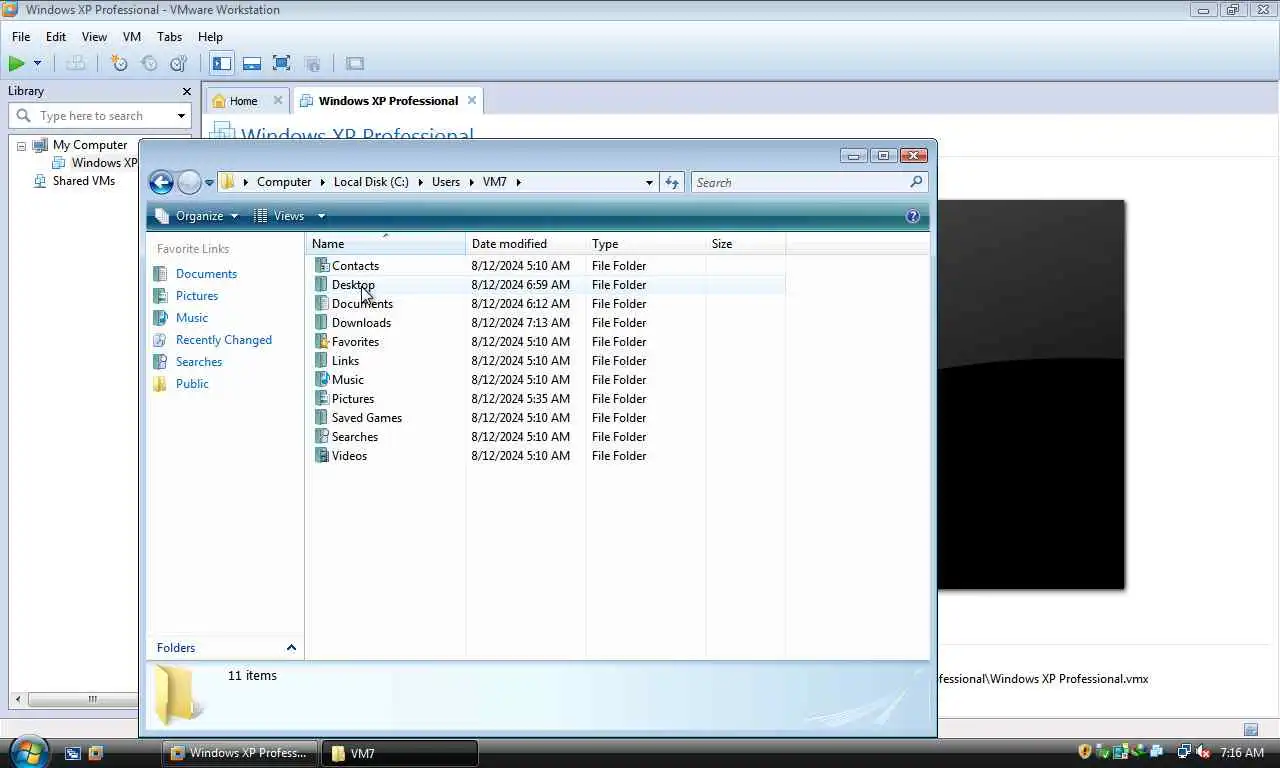Click the Explorer Help question-mark icon
This screenshot has width=1280, height=768.
912,216
